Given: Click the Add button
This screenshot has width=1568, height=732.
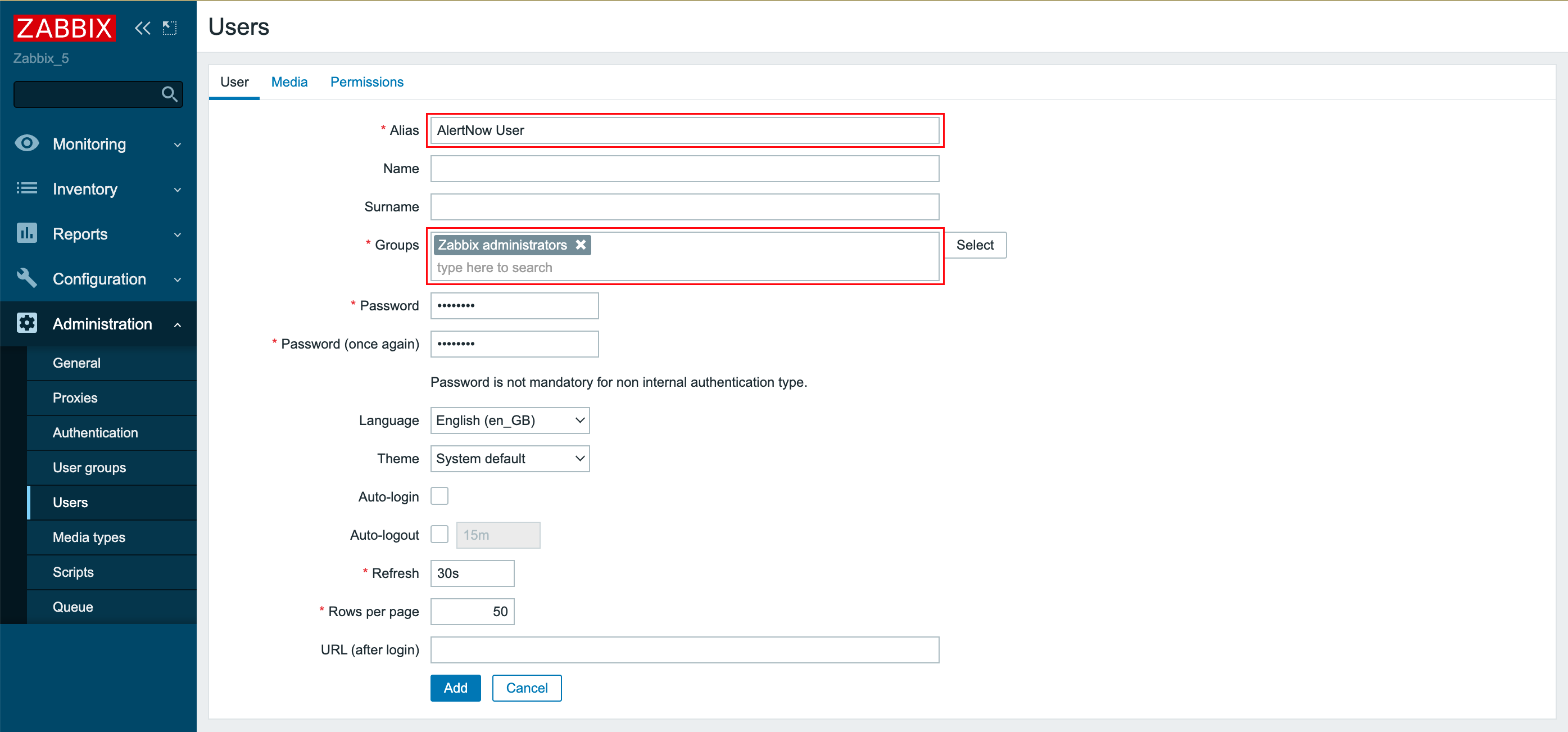Looking at the screenshot, I should click(455, 688).
